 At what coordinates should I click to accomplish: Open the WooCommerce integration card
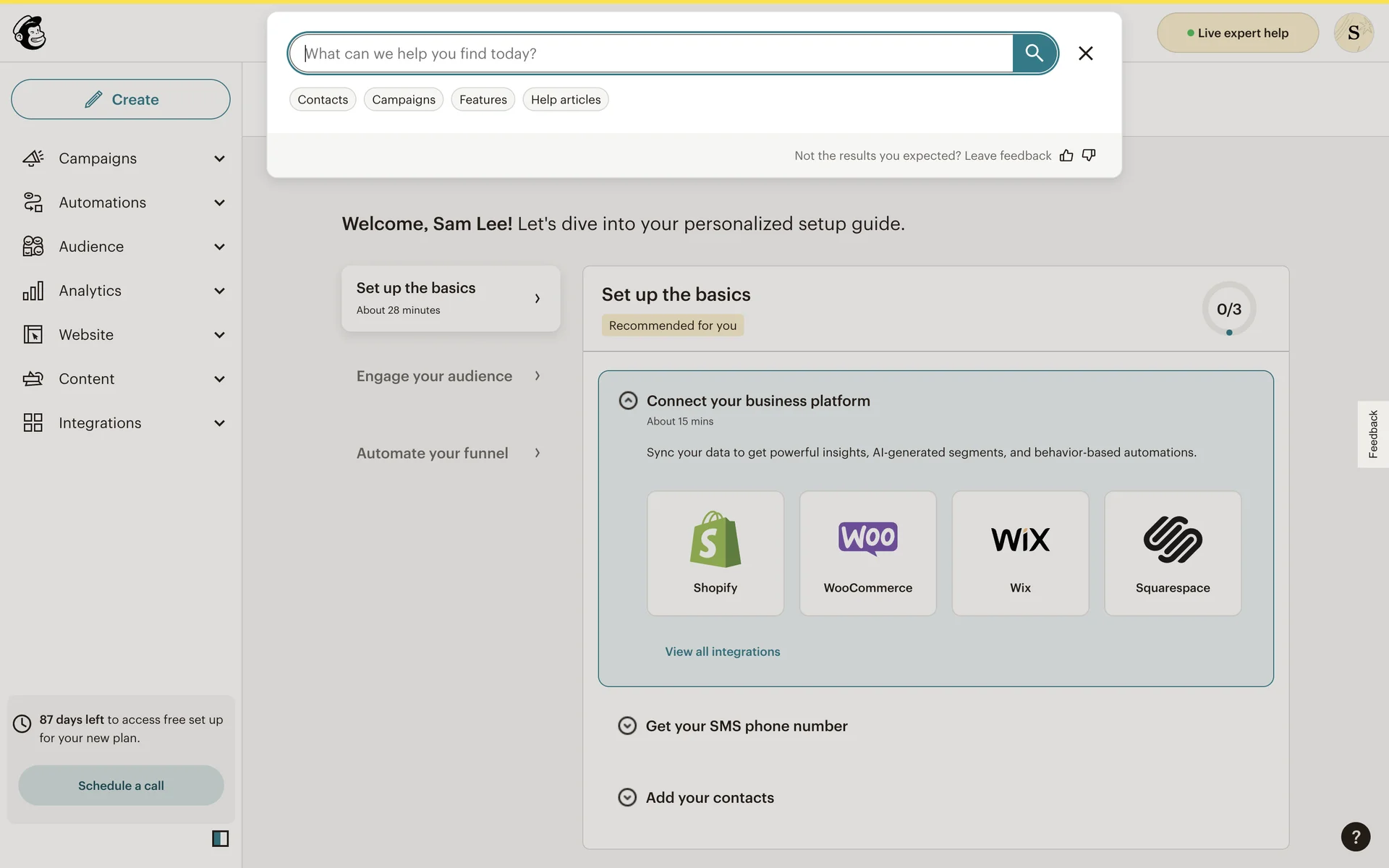[x=867, y=553]
